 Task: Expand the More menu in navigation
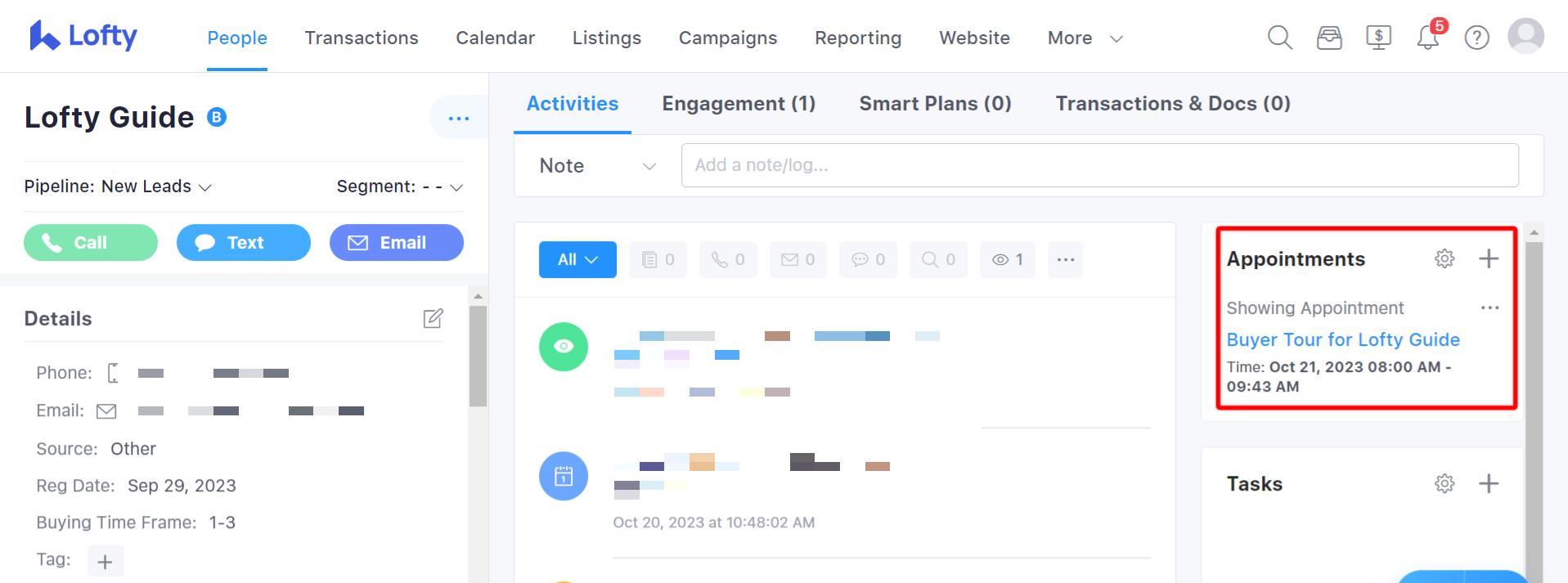pyautogui.click(x=1085, y=38)
